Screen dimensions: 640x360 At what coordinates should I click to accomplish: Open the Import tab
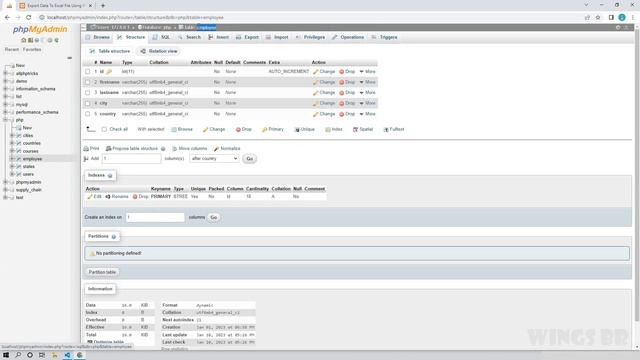click(277, 37)
